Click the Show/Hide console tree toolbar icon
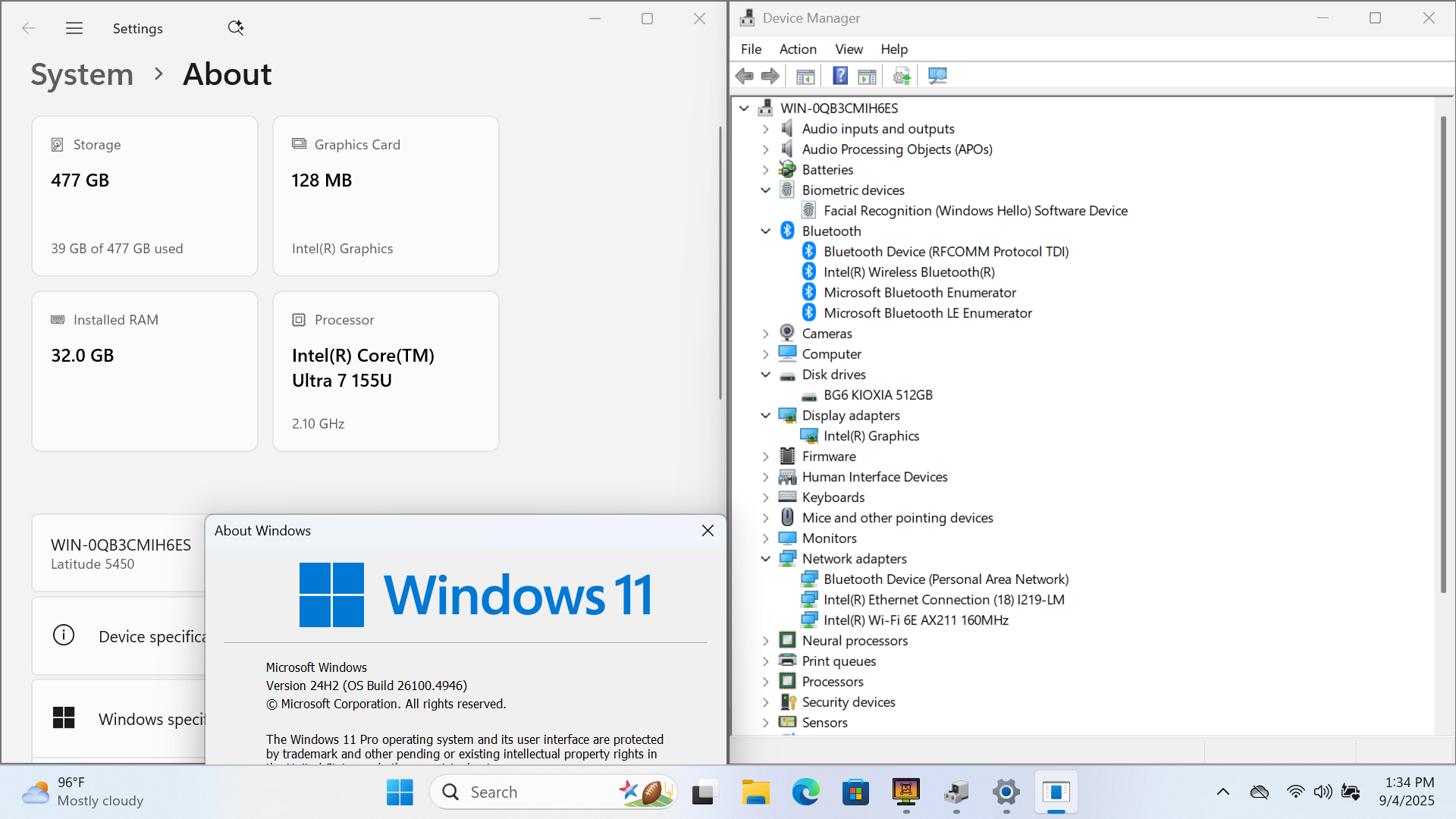 pos(805,76)
